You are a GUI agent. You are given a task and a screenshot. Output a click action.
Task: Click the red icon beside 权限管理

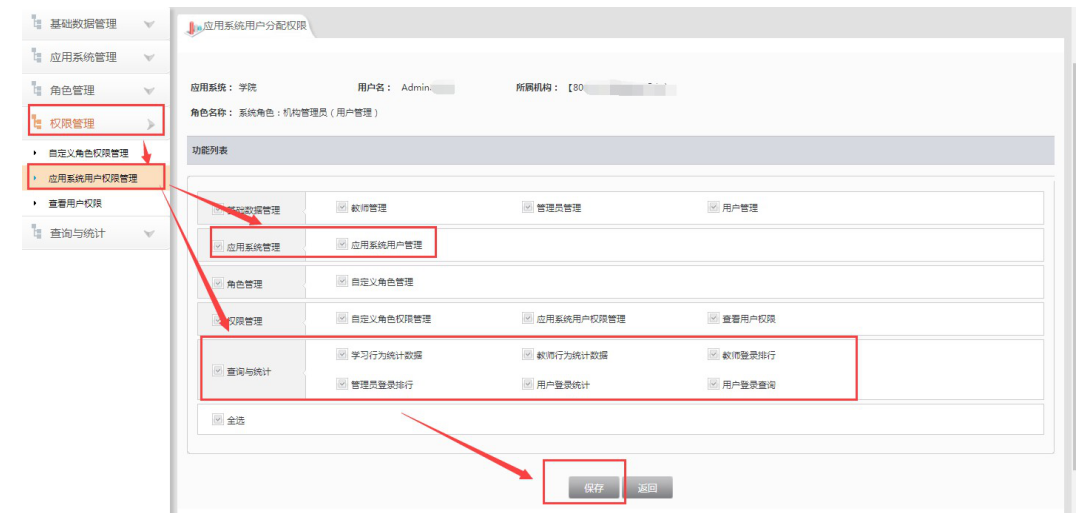(38, 123)
